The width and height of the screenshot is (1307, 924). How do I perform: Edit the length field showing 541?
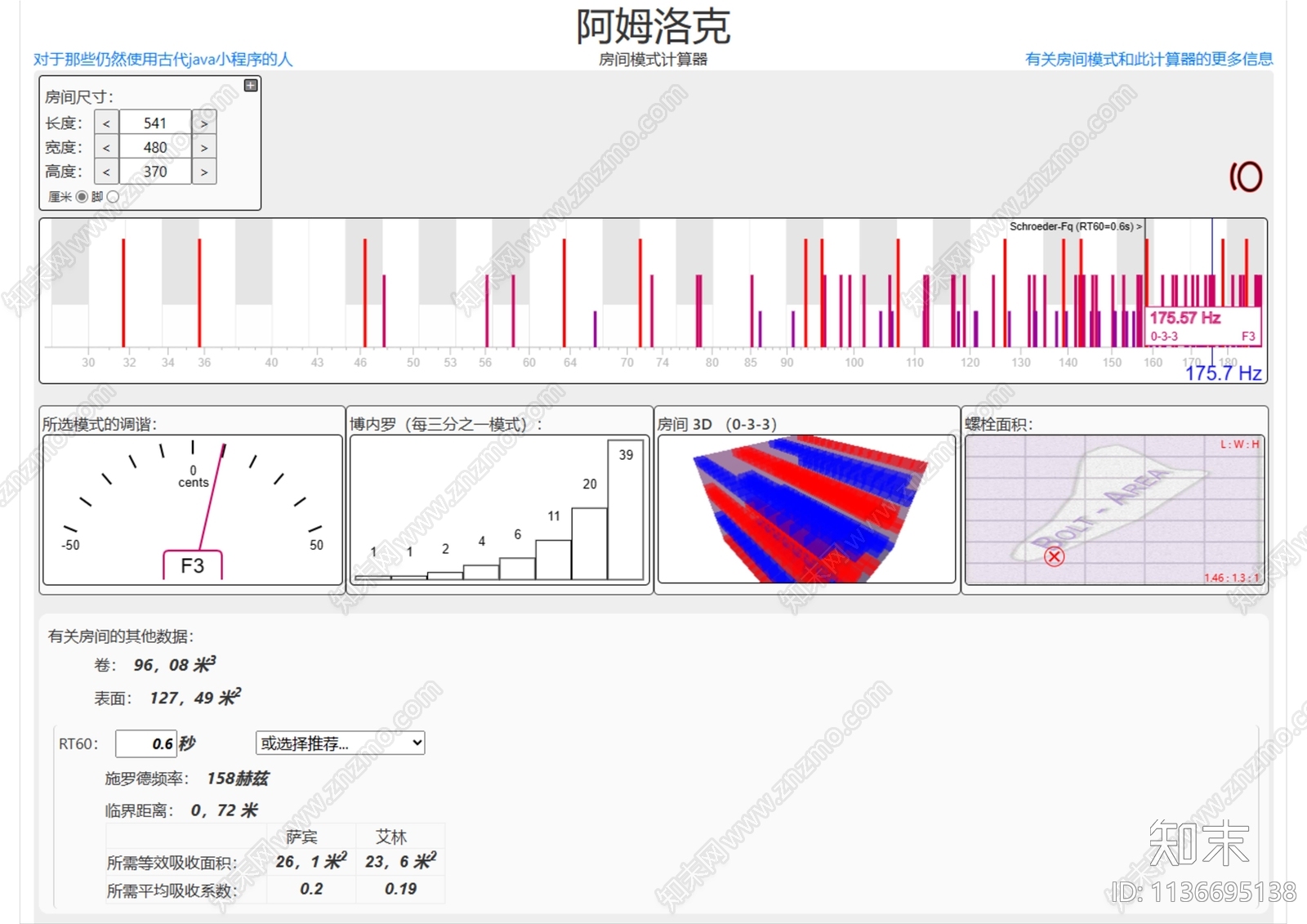pos(155,123)
